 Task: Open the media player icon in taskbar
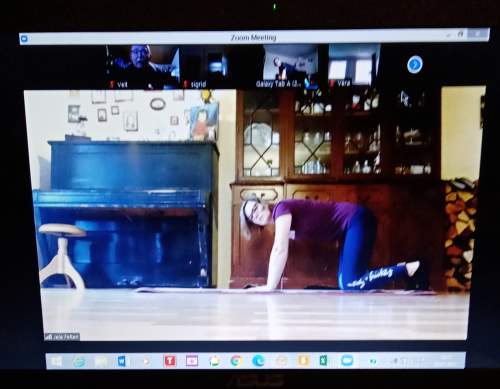[x=146, y=361]
